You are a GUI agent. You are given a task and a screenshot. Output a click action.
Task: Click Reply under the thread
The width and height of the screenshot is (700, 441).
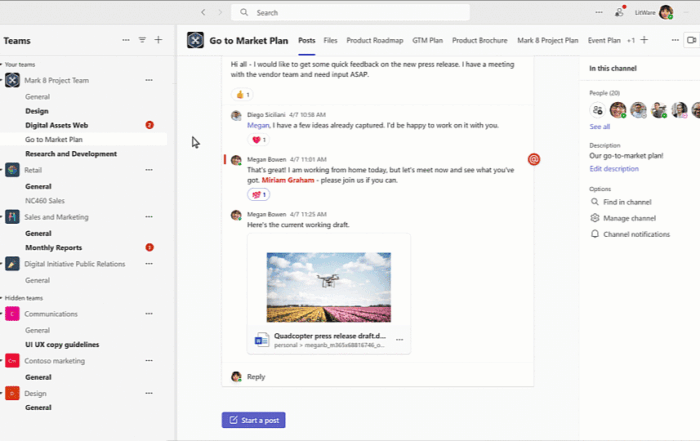click(x=256, y=377)
